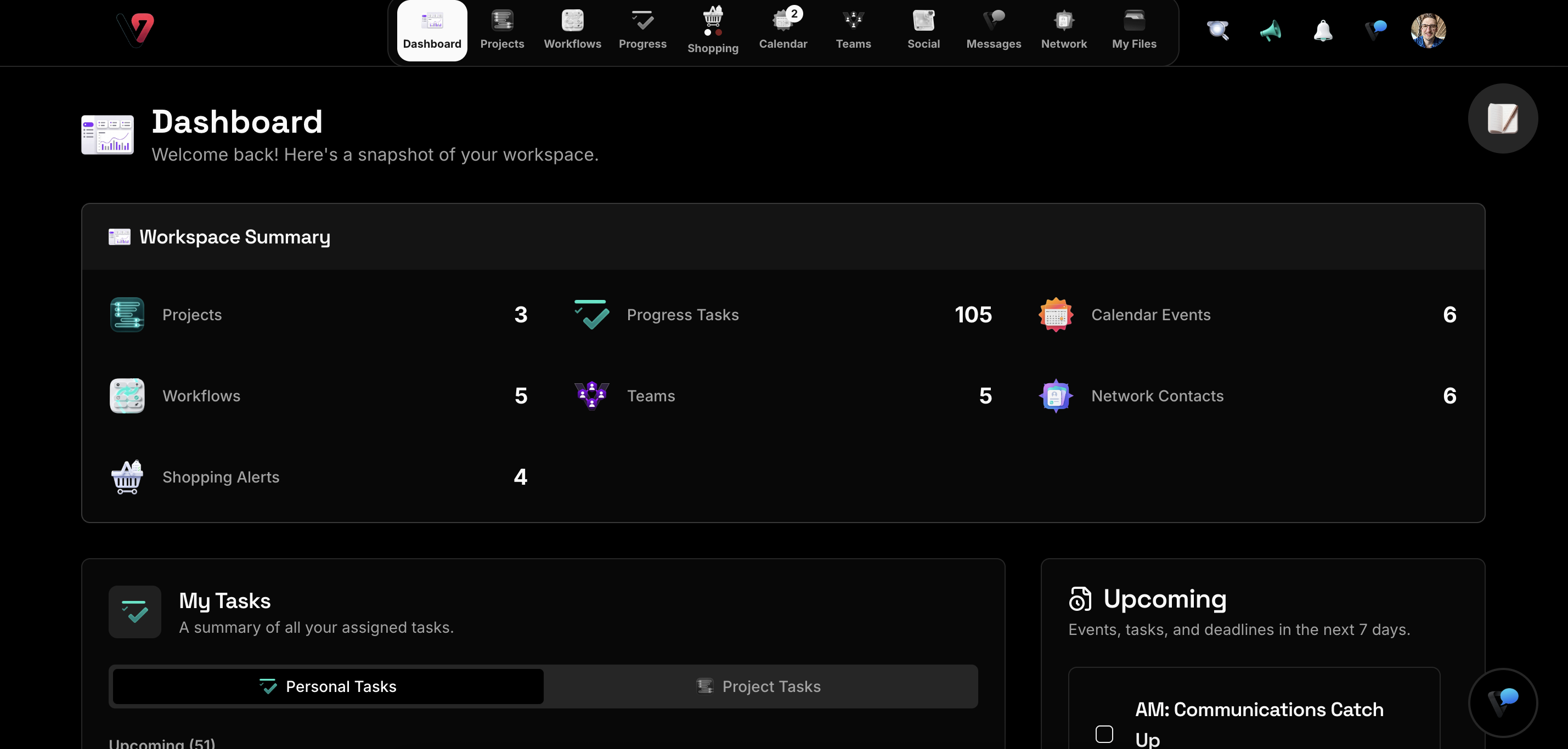Viewport: 1568px width, 749px height.
Task: Open the notifications bell
Action: tap(1323, 30)
